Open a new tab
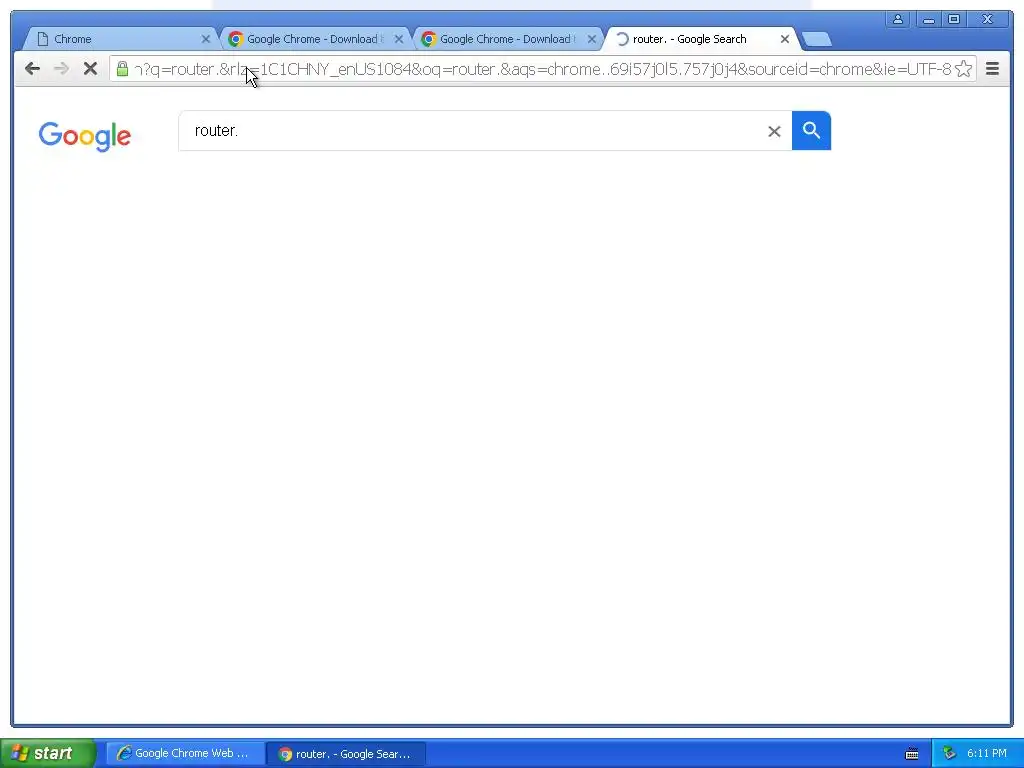1024x768 pixels. [x=816, y=39]
